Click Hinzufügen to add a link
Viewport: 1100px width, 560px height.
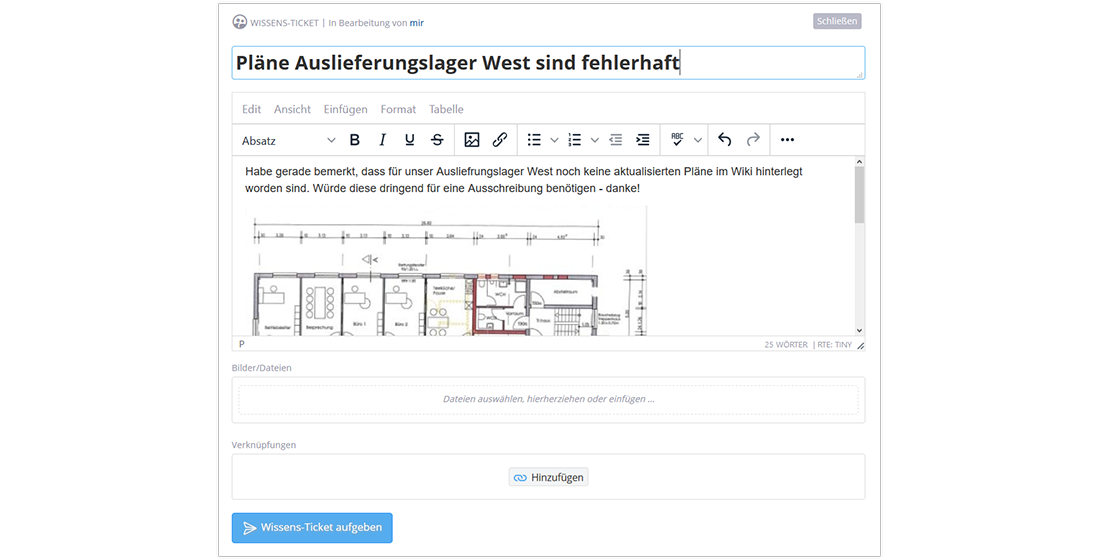click(549, 477)
